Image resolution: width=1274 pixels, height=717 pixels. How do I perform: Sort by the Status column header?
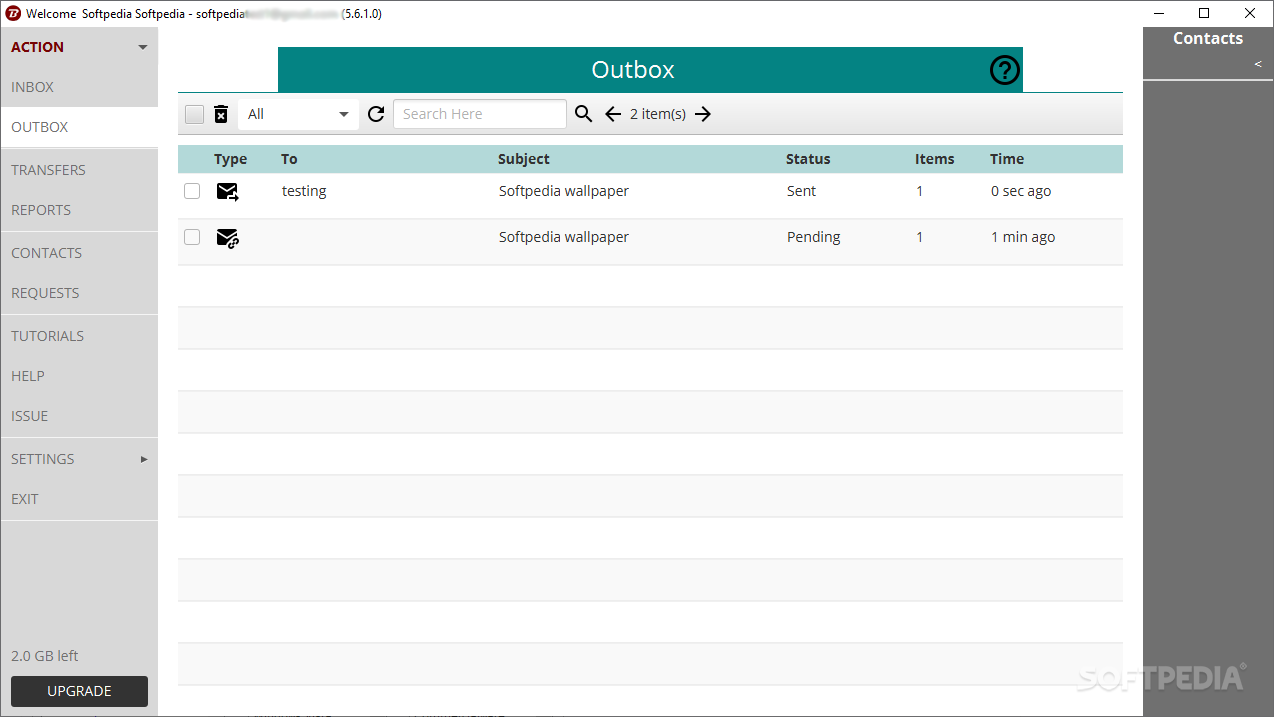pos(808,159)
